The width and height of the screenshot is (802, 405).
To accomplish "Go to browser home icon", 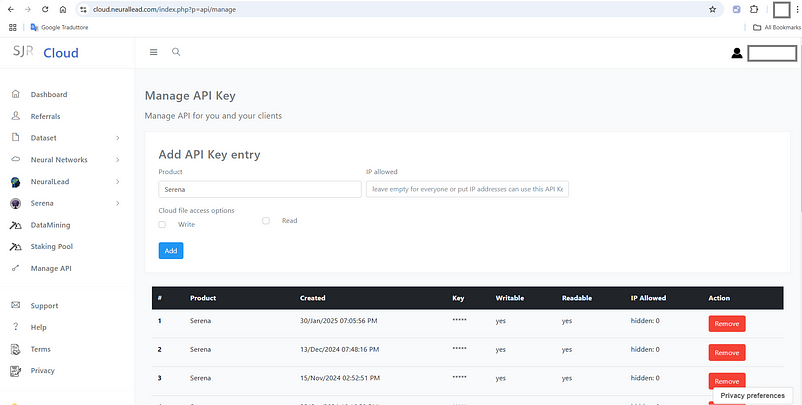I will coord(62,9).
